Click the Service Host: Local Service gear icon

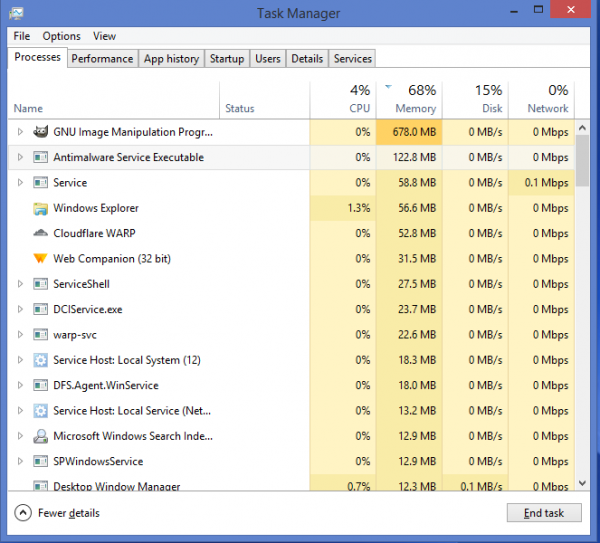tap(40, 411)
